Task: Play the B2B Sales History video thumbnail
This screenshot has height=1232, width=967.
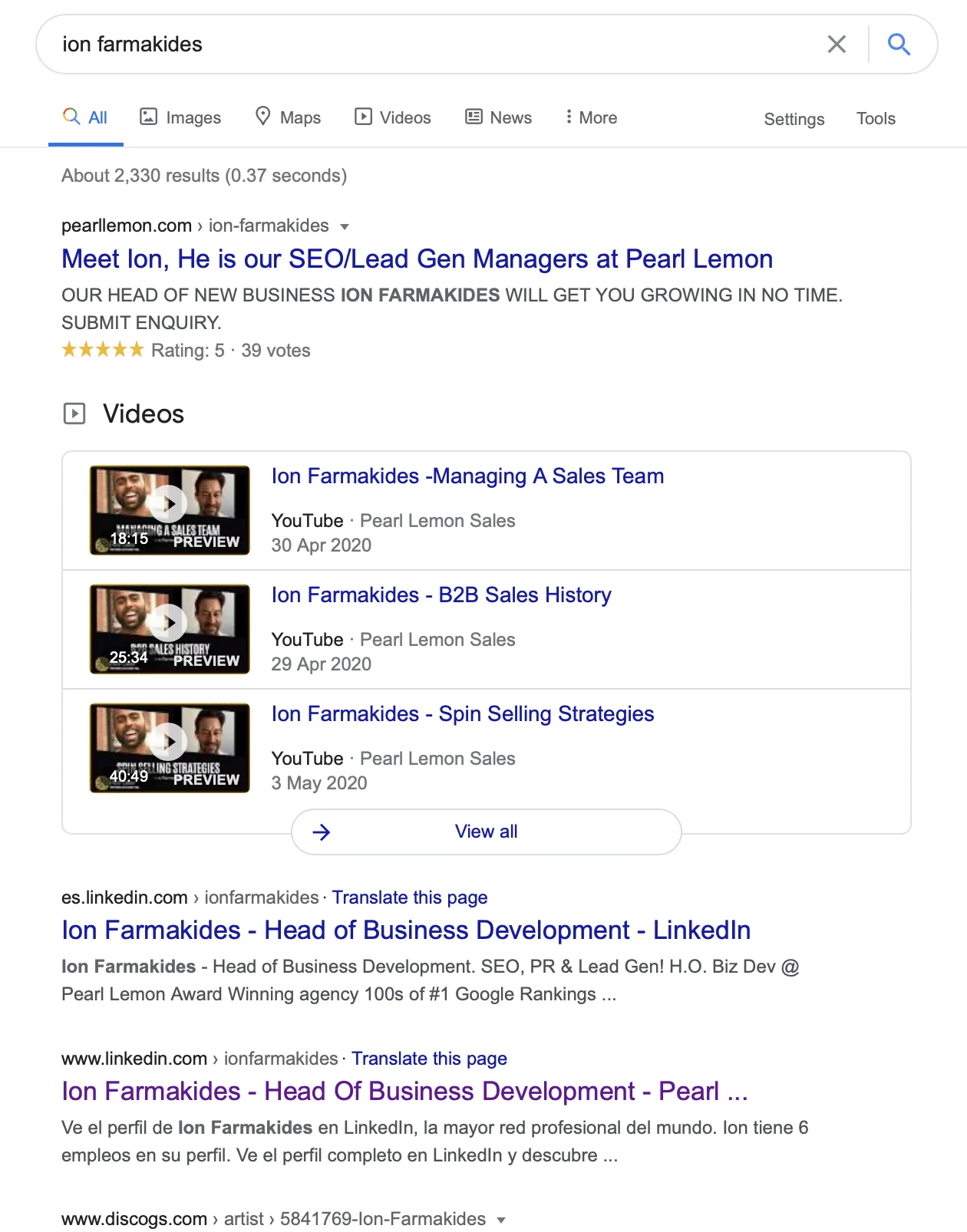Action: tap(170, 629)
